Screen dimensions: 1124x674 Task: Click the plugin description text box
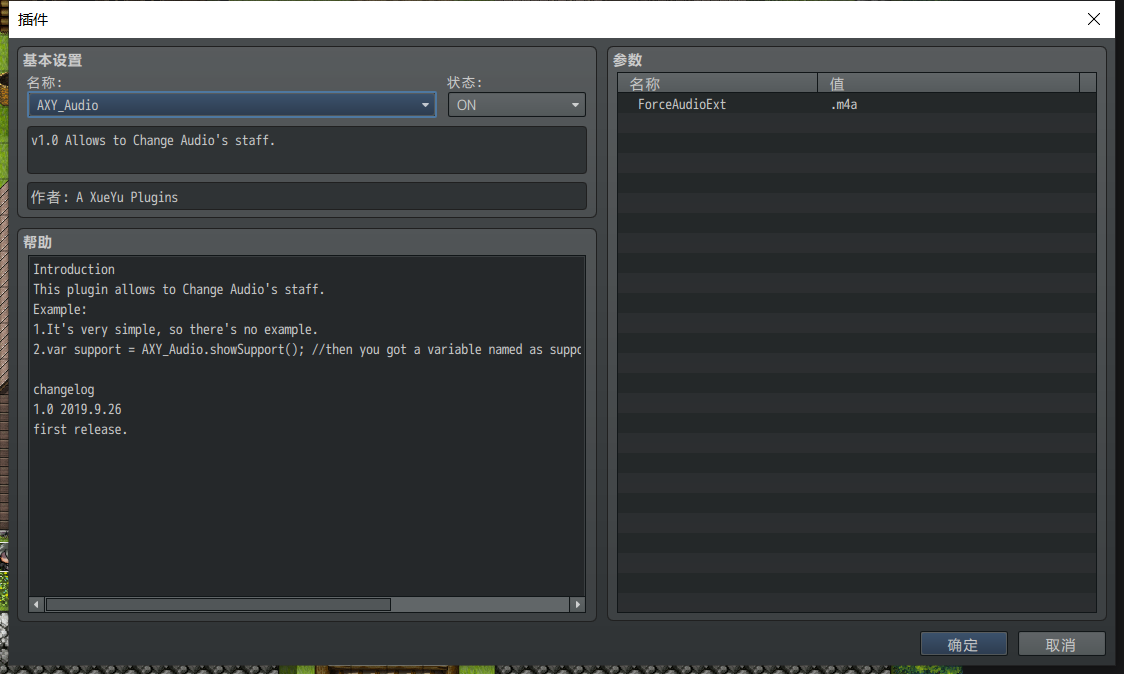(x=307, y=150)
